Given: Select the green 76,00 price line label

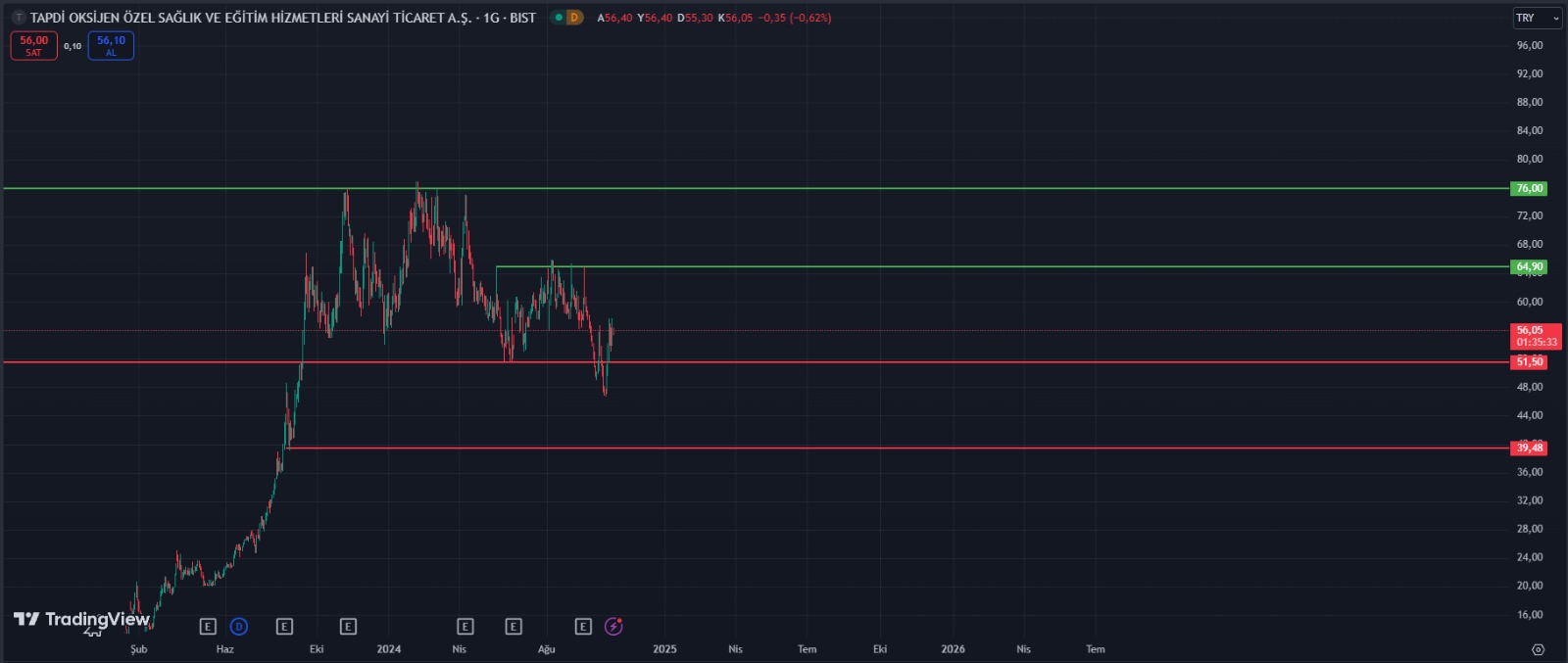Looking at the screenshot, I should point(1529,188).
